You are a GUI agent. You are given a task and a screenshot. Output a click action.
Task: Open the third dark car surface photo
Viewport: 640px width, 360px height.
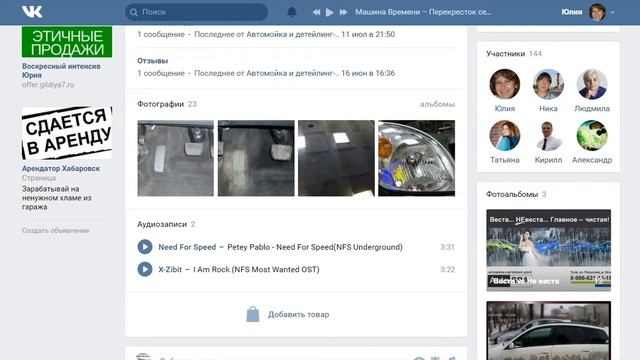click(336, 158)
